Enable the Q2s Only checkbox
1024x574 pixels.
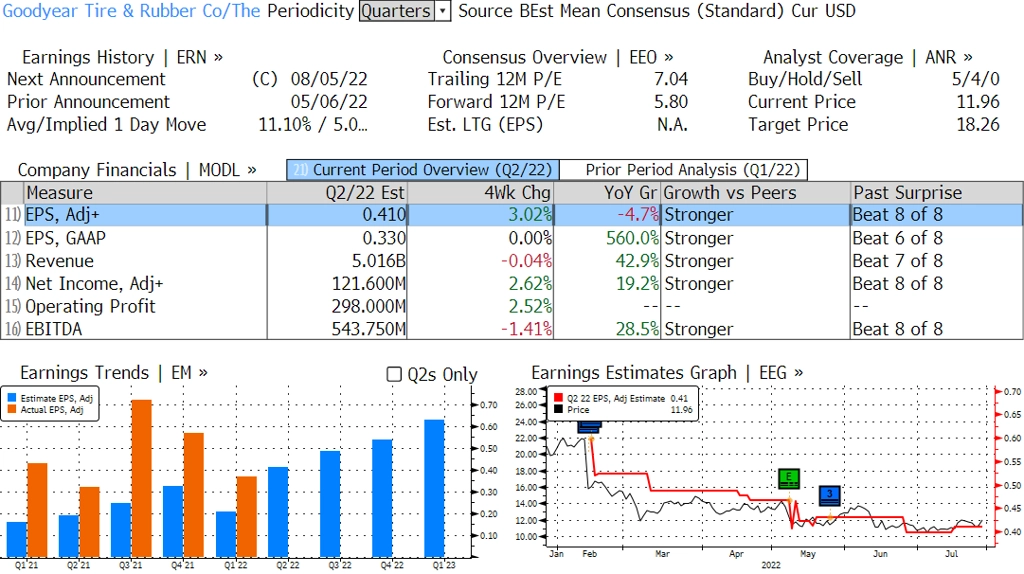(x=394, y=374)
